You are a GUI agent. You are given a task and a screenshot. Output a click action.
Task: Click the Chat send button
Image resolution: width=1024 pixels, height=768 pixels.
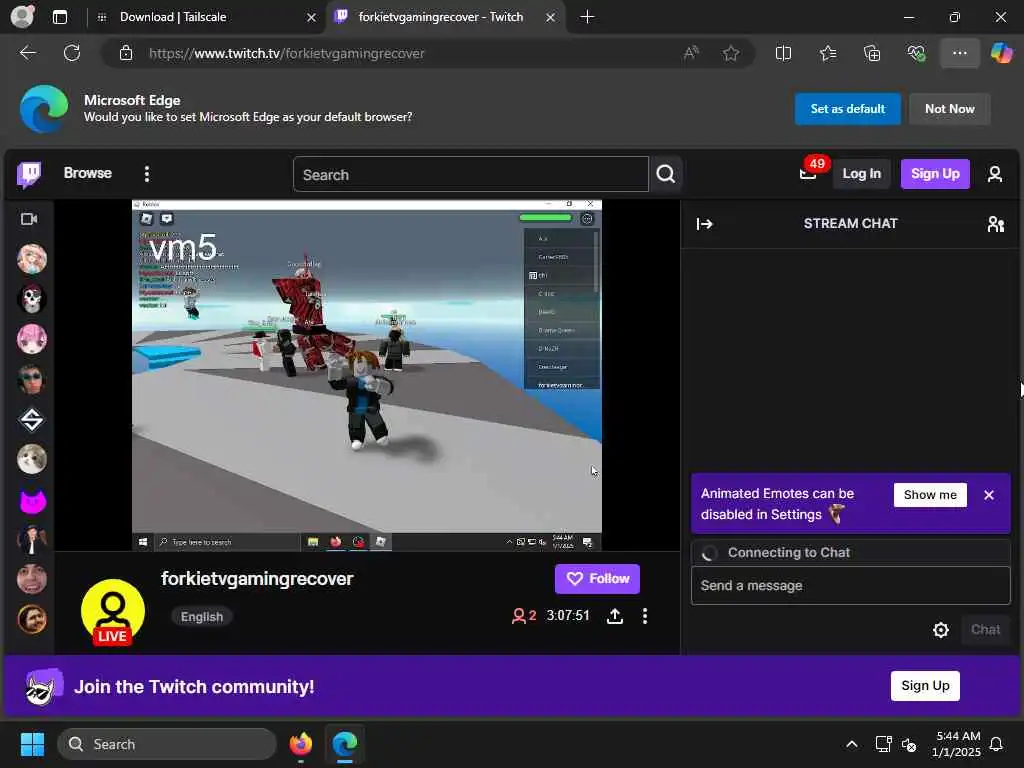(x=985, y=630)
